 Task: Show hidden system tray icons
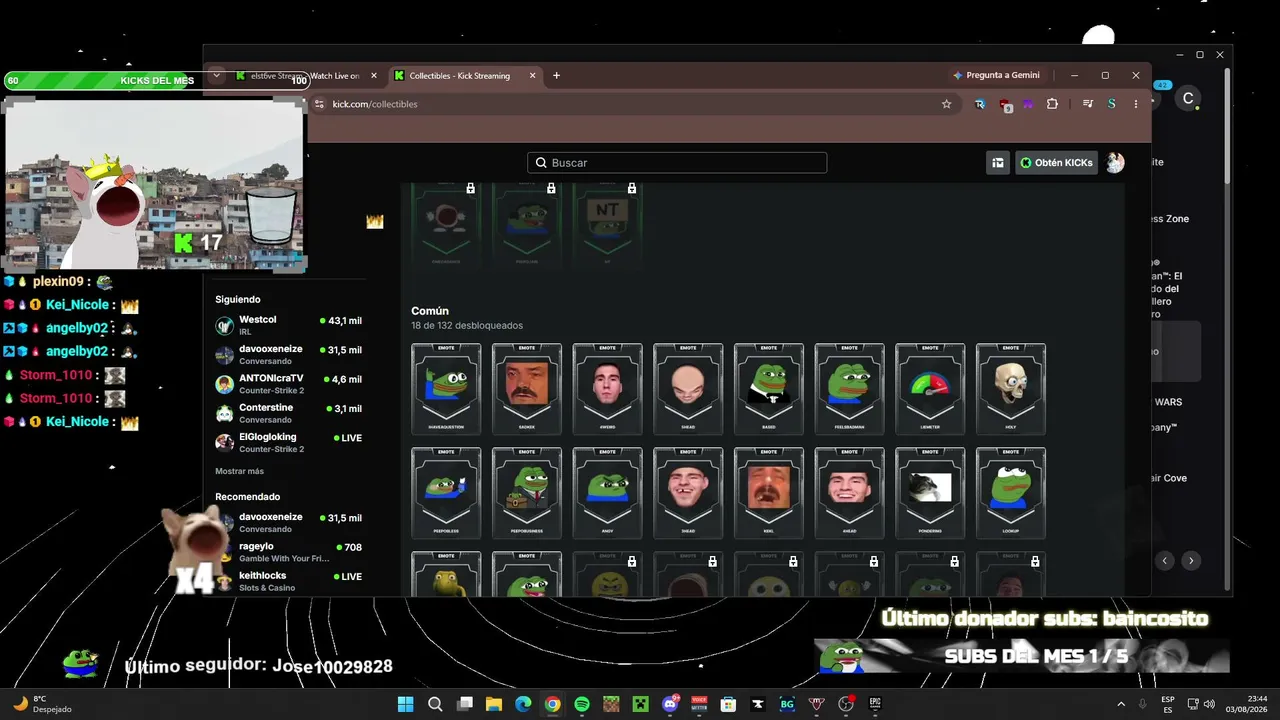pos(1120,704)
